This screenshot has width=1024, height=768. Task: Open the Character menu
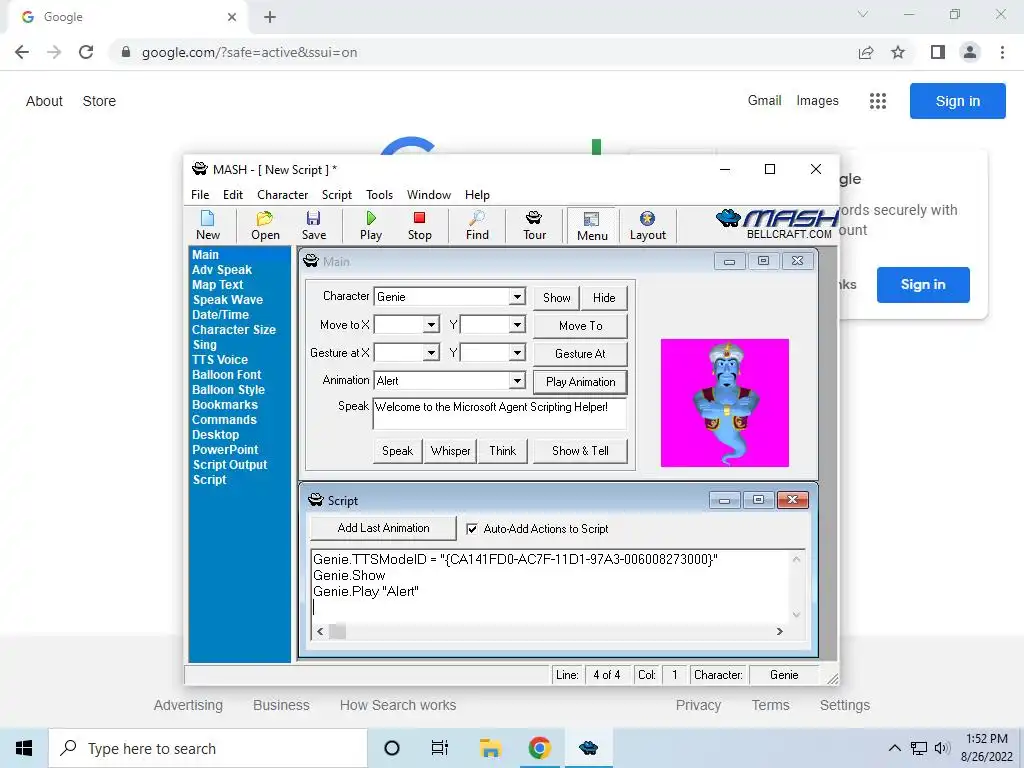coord(282,195)
